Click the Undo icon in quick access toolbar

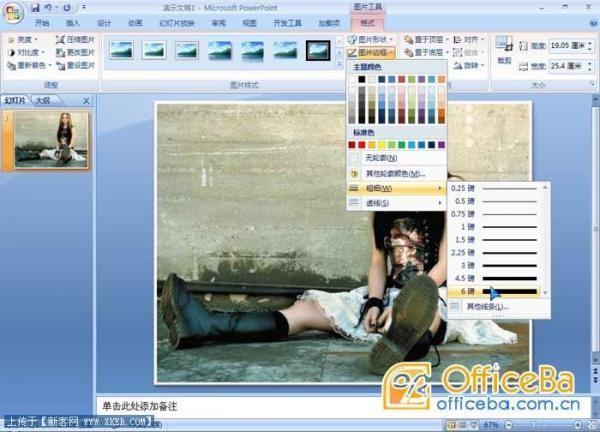(x=49, y=7)
